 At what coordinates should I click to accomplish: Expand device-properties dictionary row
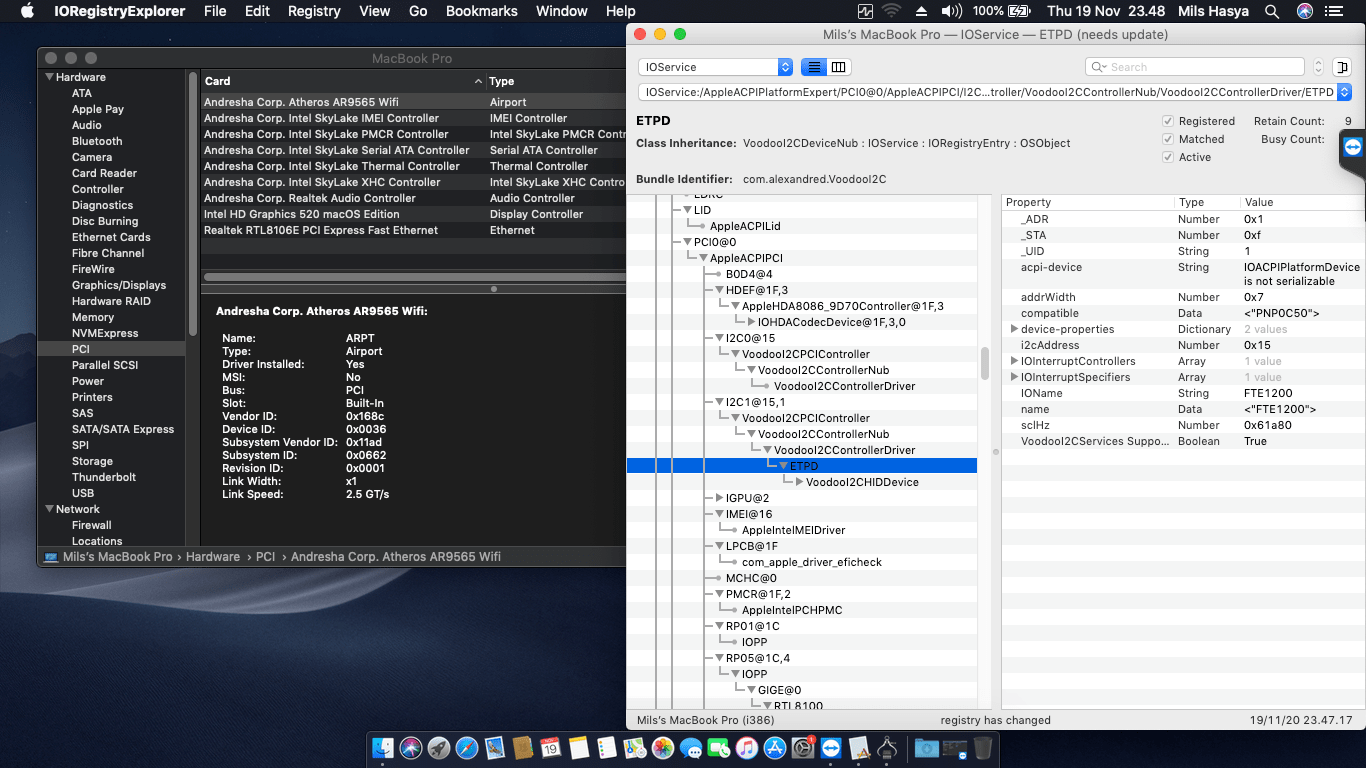[1014, 329]
